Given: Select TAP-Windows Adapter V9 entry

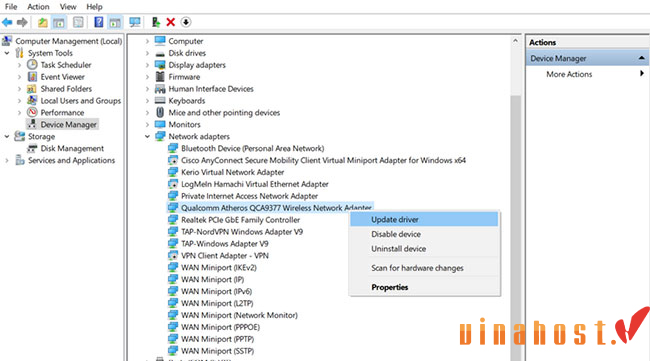Looking at the screenshot, I should (x=225, y=244).
